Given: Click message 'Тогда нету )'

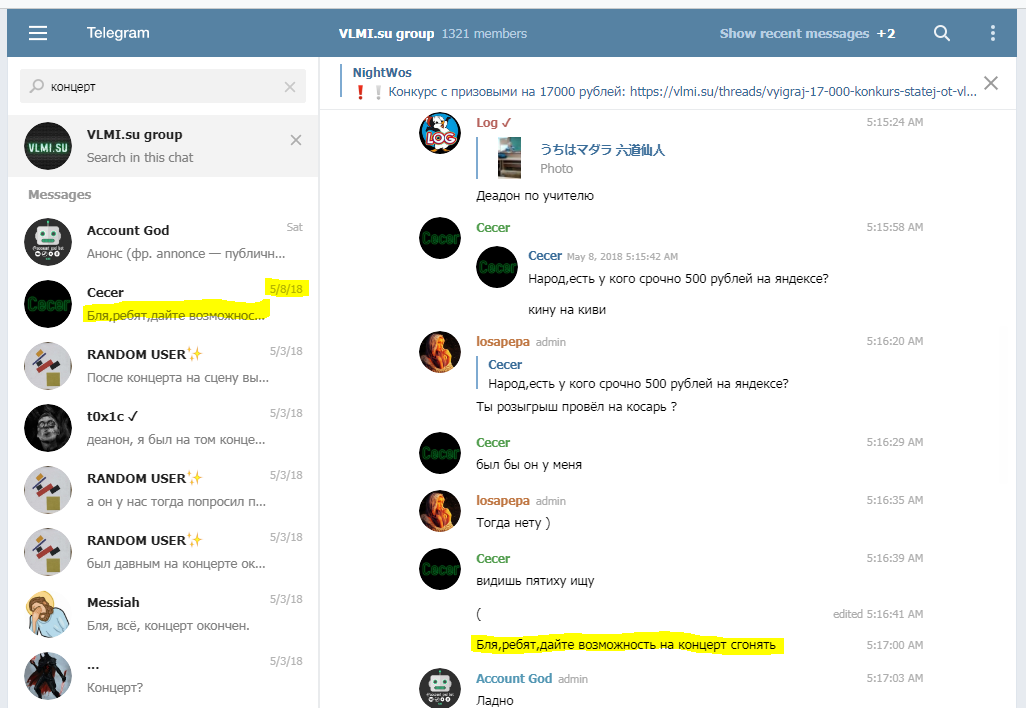Looking at the screenshot, I should pyautogui.click(x=513, y=523).
